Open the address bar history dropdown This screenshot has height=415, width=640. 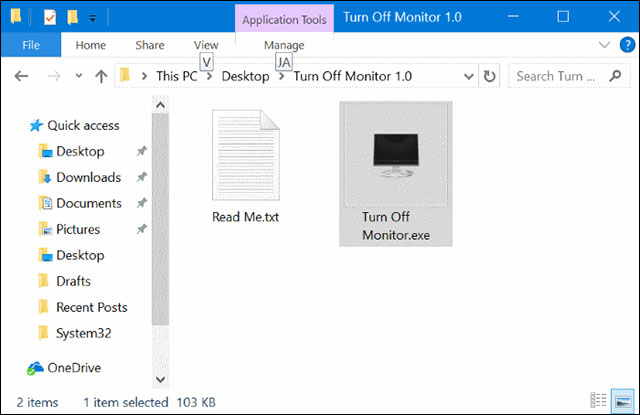coord(469,76)
